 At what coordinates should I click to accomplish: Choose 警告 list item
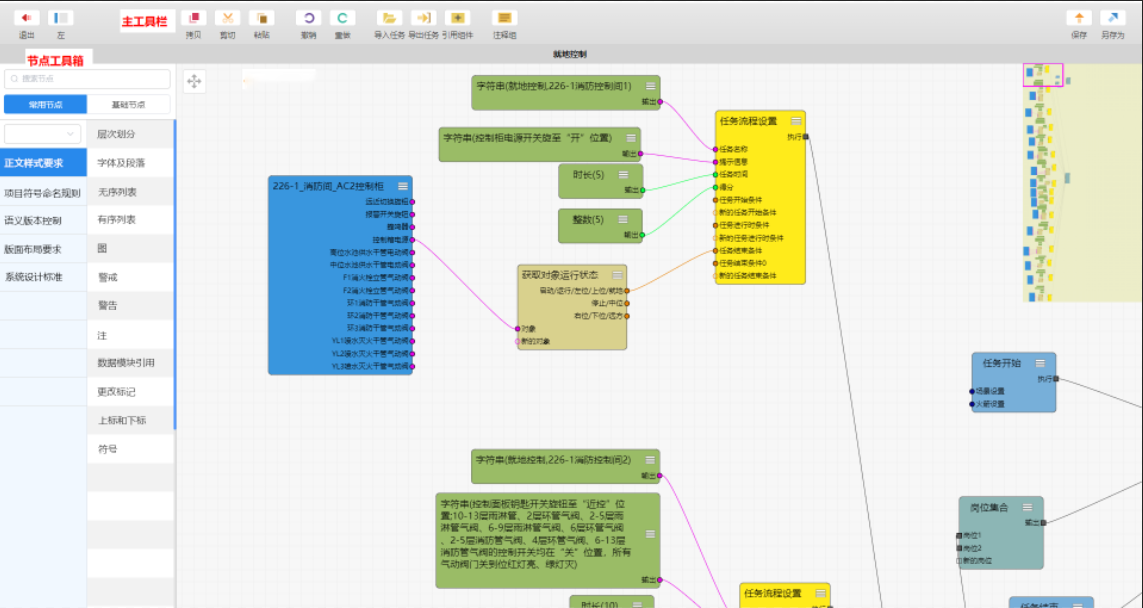pos(130,306)
